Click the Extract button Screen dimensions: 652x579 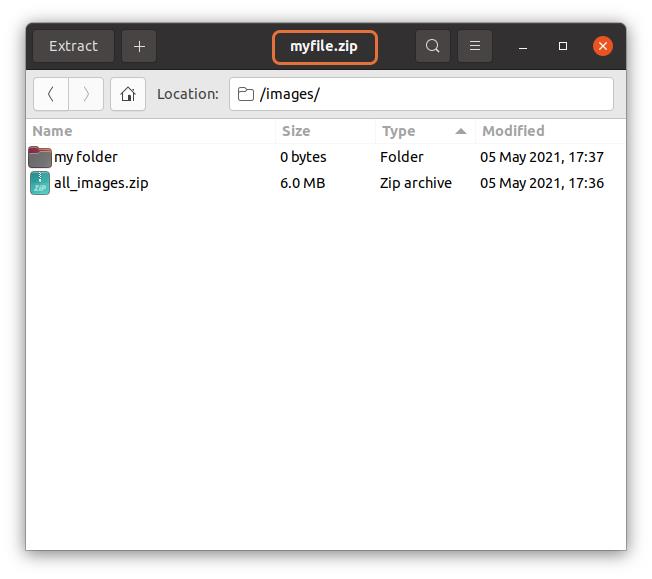(74, 46)
